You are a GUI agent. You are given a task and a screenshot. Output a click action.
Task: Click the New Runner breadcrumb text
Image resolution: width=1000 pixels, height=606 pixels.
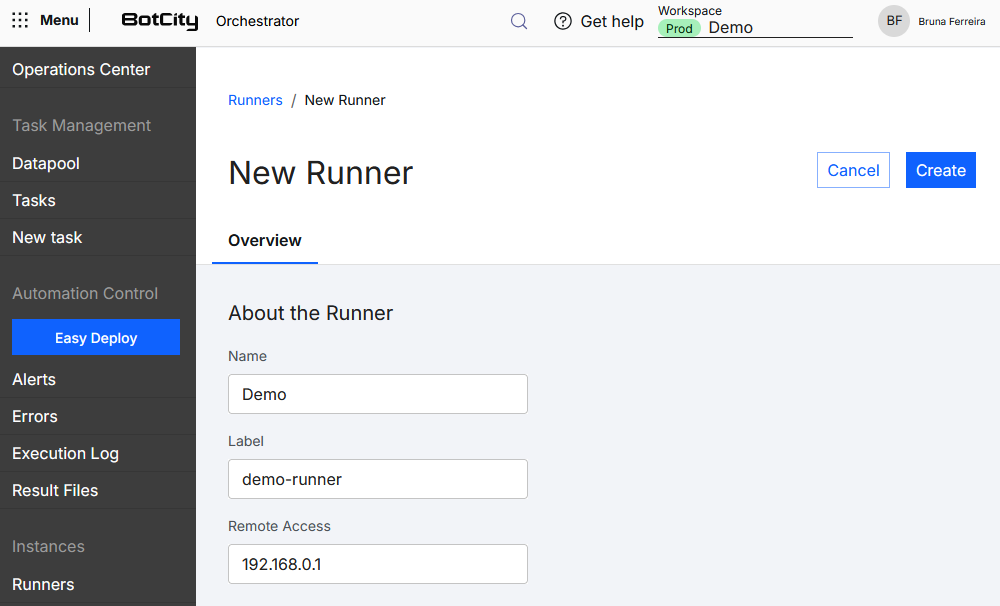pos(345,100)
